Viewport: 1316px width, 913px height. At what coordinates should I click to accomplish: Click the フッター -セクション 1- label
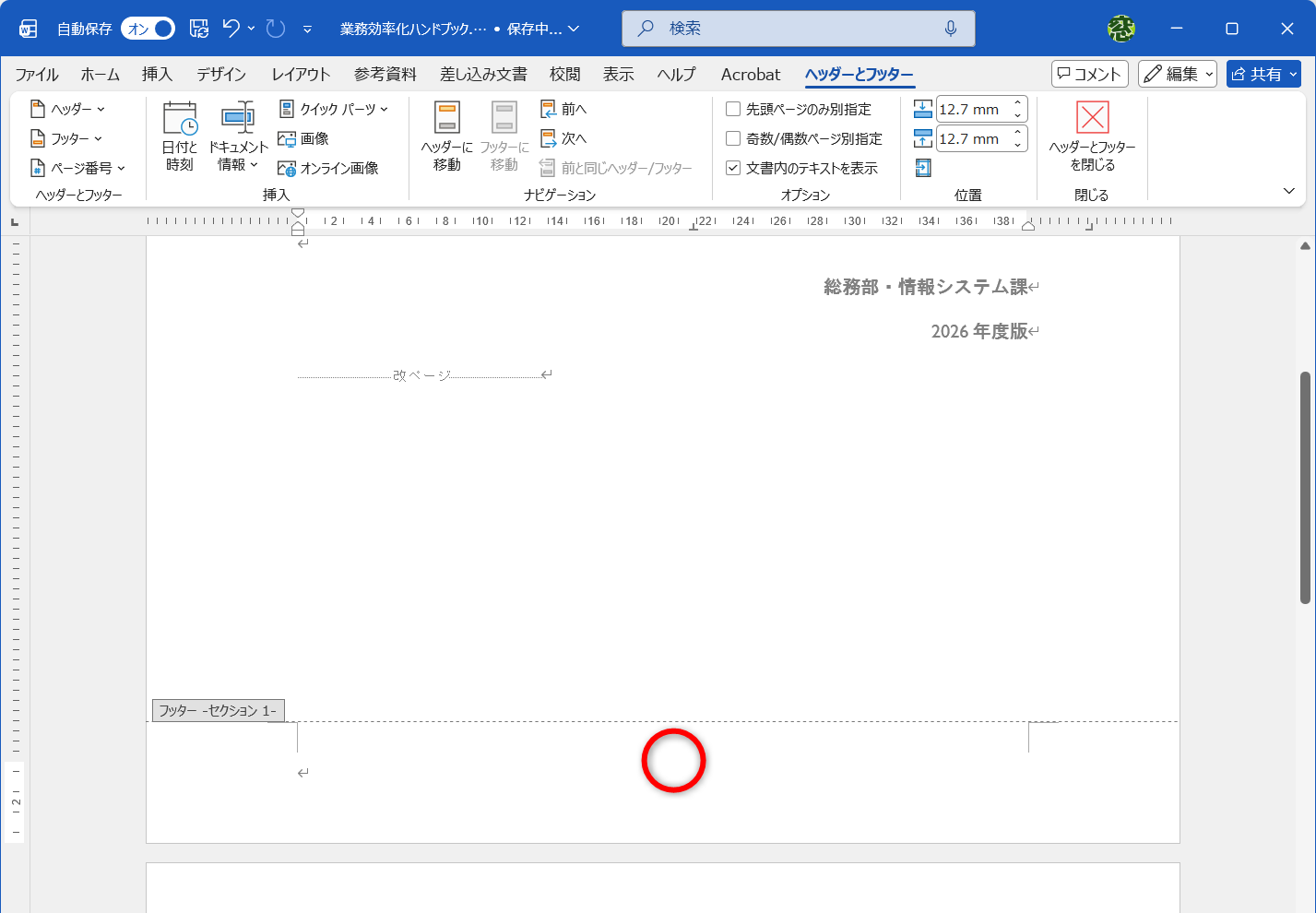[218, 710]
